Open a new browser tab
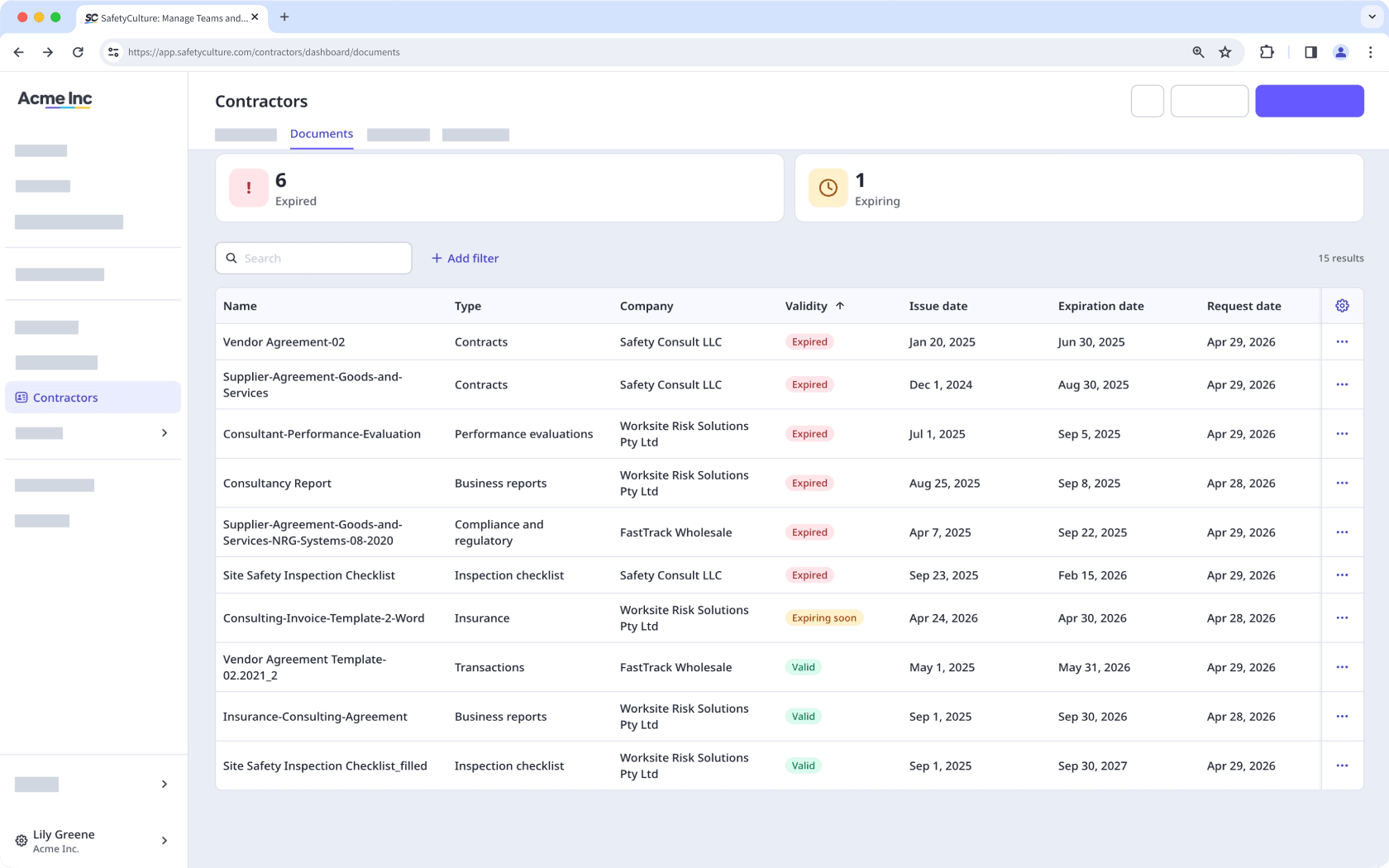The height and width of the screenshot is (868, 1389). (x=284, y=17)
